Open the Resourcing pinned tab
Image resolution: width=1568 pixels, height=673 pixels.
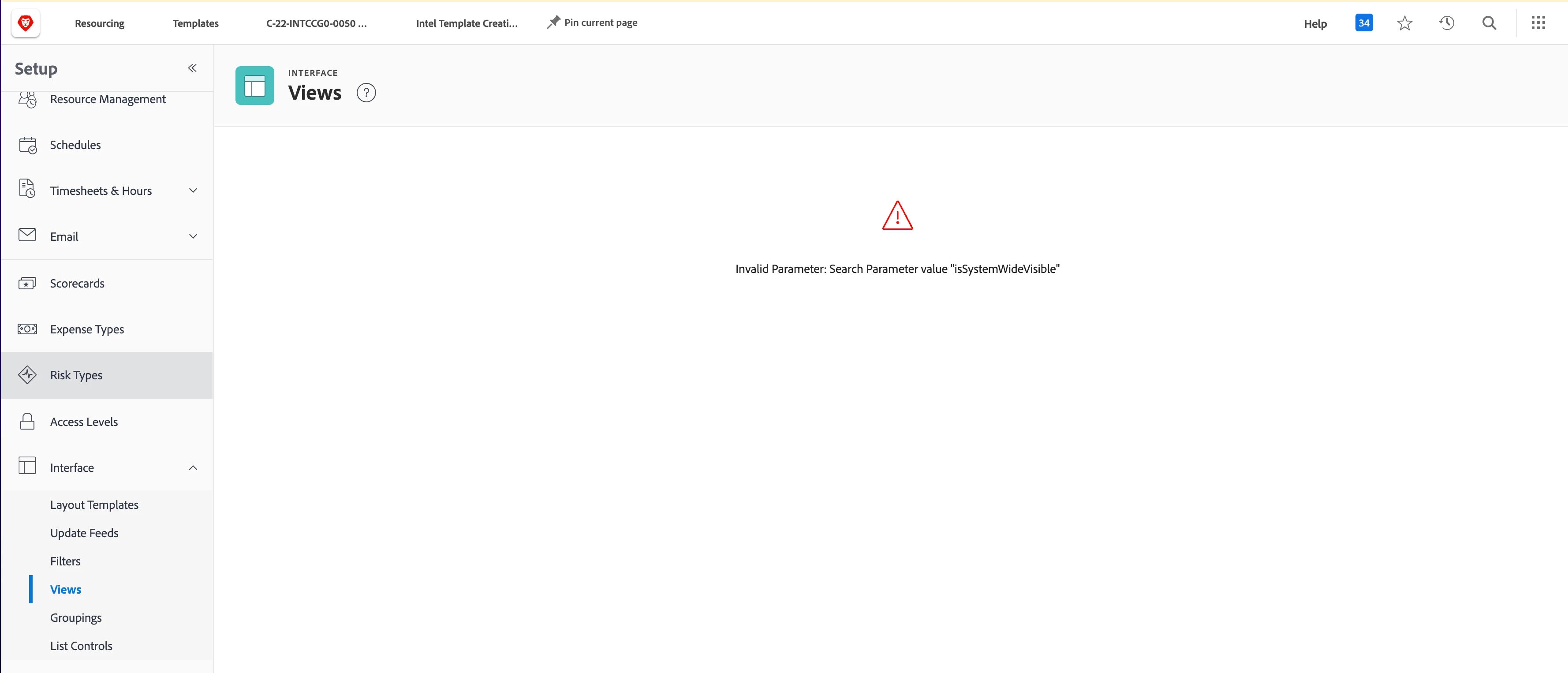pyautogui.click(x=99, y=23)
